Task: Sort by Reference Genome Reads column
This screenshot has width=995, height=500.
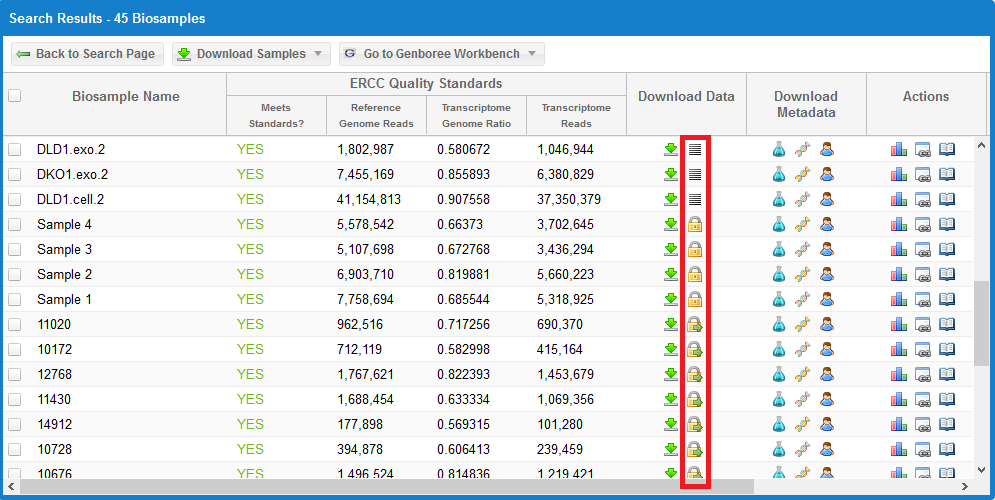Action: coord(376,115)
